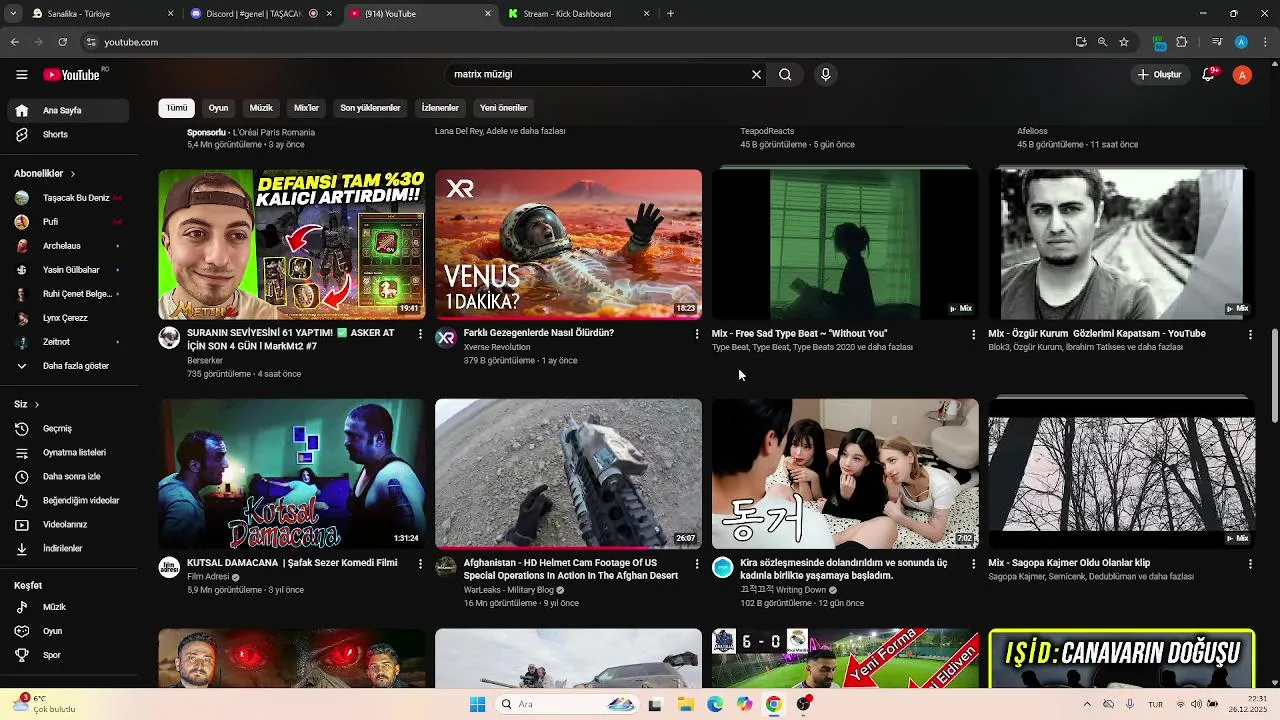
Task: Open Chrome media controls icon
Action: (1216, 42)
